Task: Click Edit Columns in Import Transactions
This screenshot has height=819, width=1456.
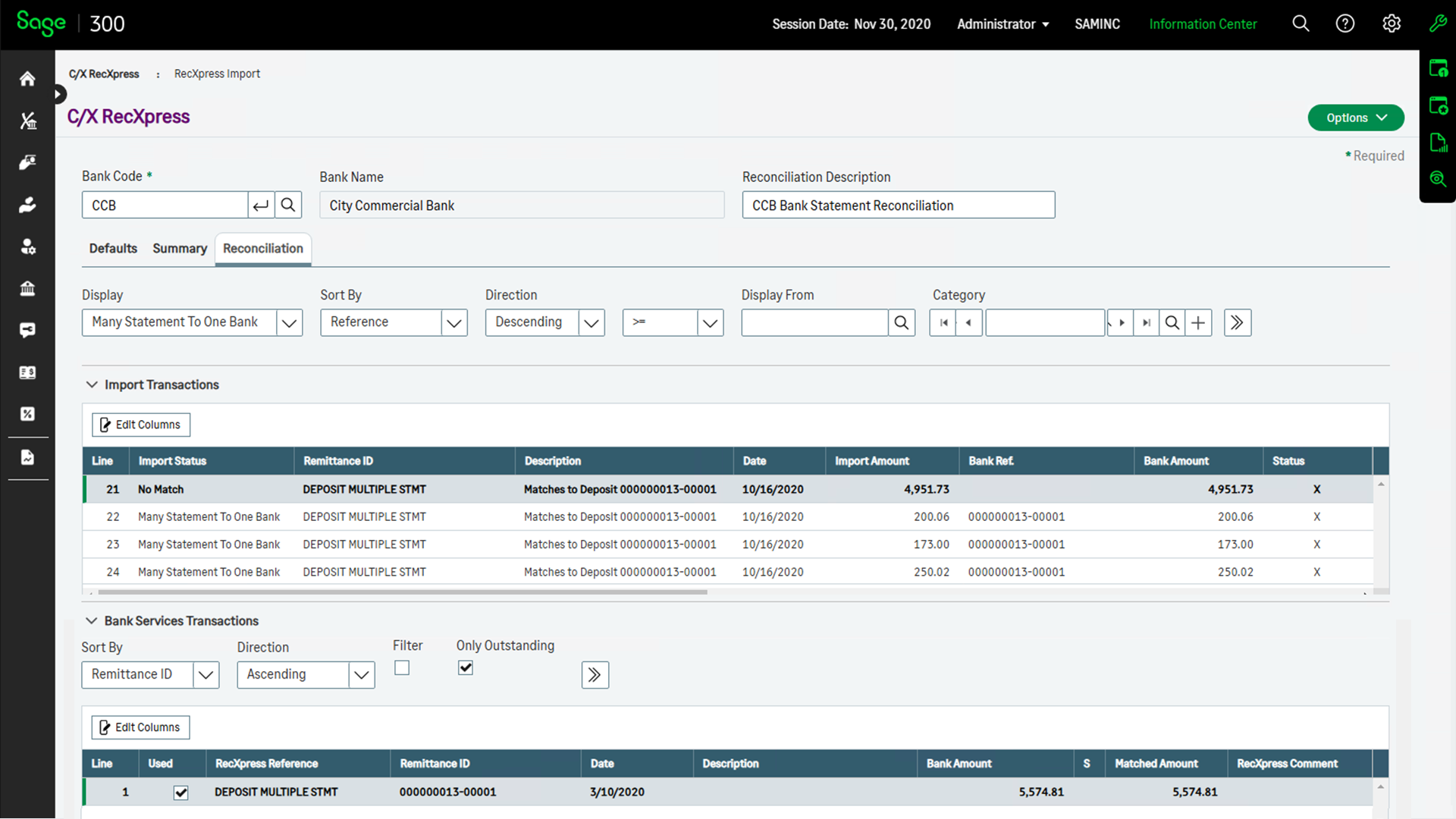Action: point(141,425)
